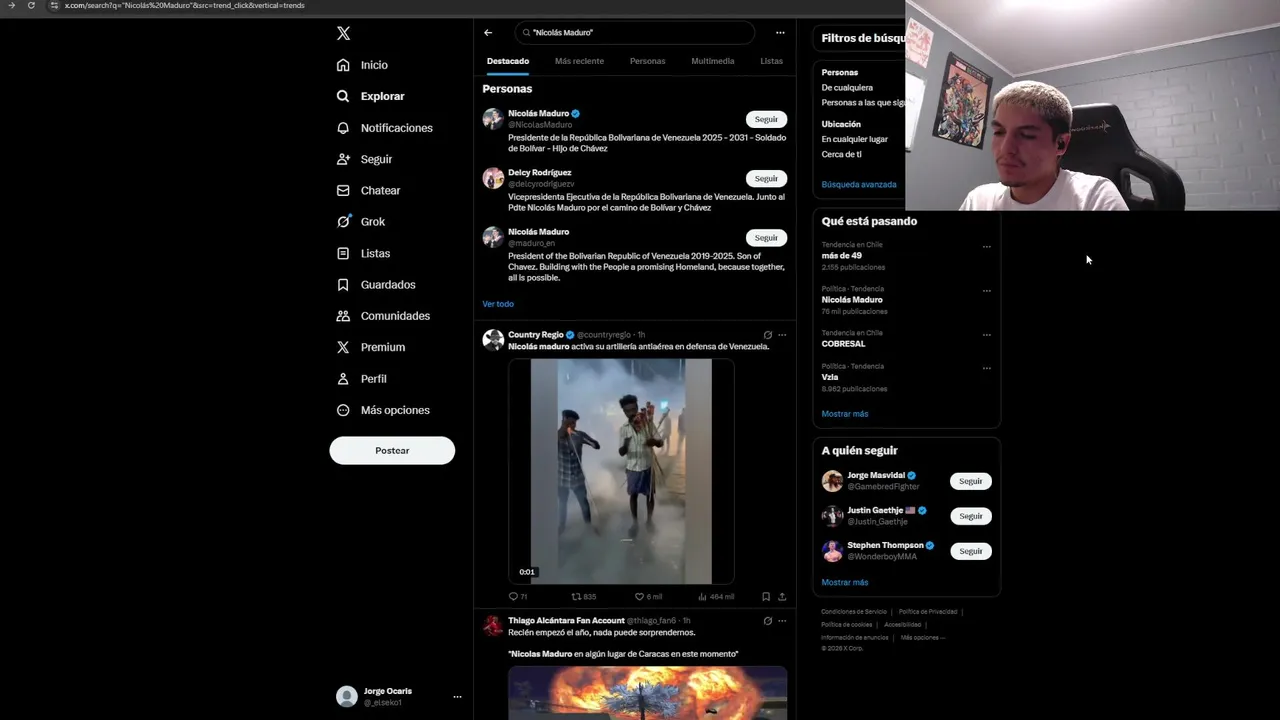
Task: Follow Justin Gaethje
Action: click(970, 516)
